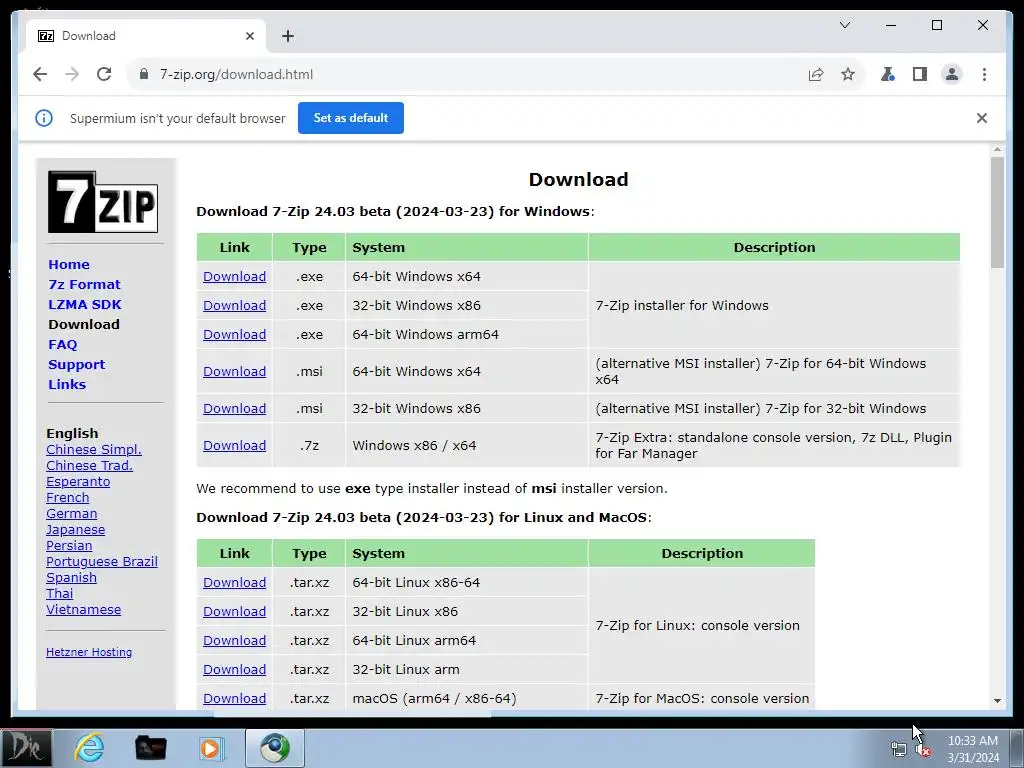Reload the 7-zip download page

coord(104,74)
